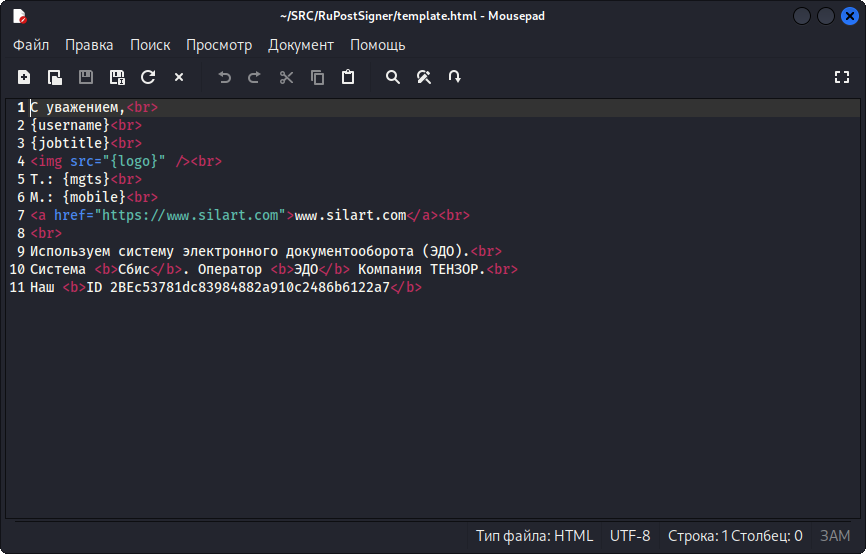Click the Save As toolbar icon
Image resolution: width=866 pixels, height=554 pixels.
coord(117,77)
